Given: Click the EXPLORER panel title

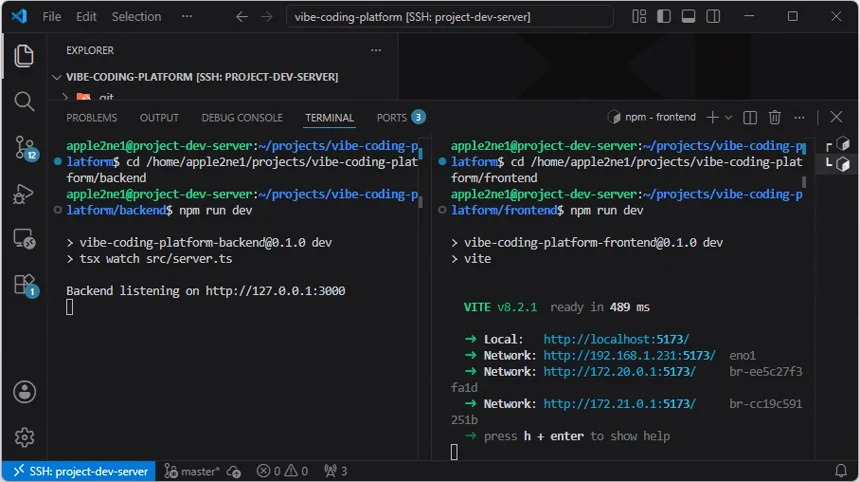Looking at the screenshot, I should tap(90, 50).
